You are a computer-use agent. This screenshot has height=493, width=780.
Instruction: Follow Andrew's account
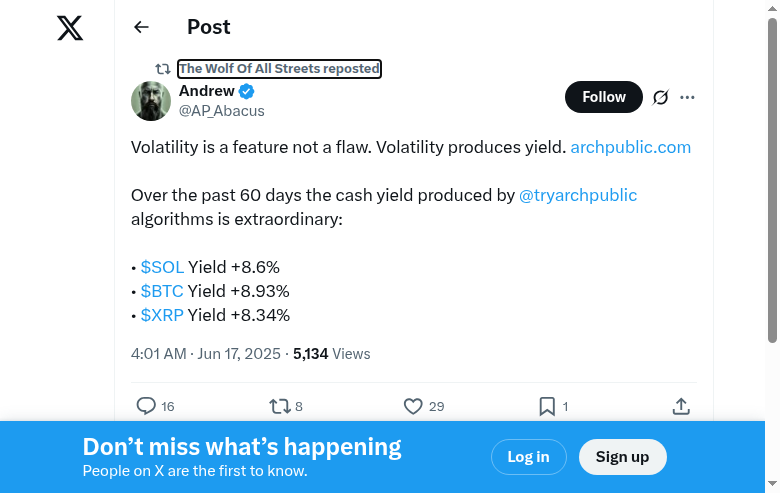604,97
